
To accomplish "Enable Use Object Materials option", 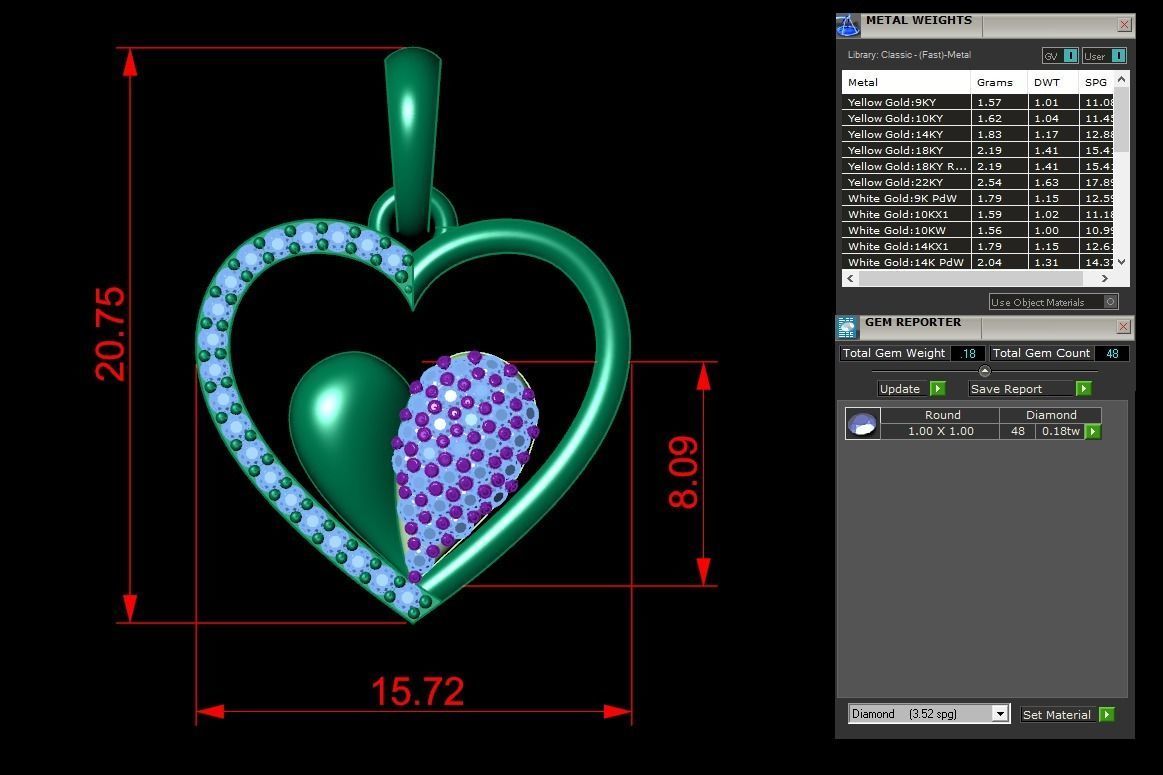I will 1110,302.
